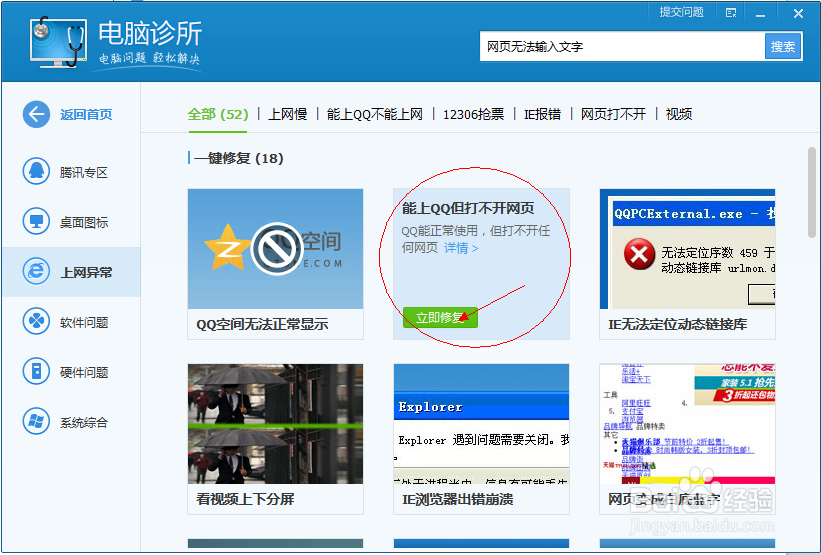Click 提交问题 in the title bar
The image size is (821, 555).
(681, 12)
